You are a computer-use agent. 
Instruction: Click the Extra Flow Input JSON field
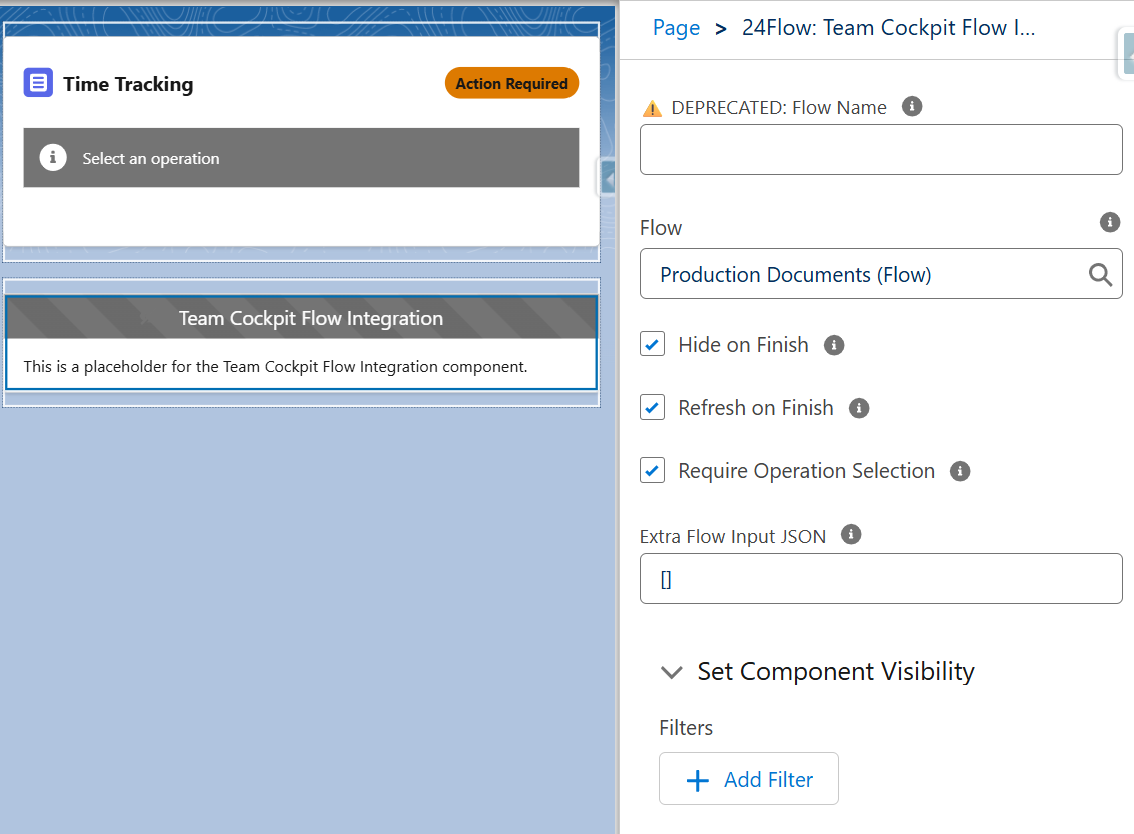click(881, 579)
